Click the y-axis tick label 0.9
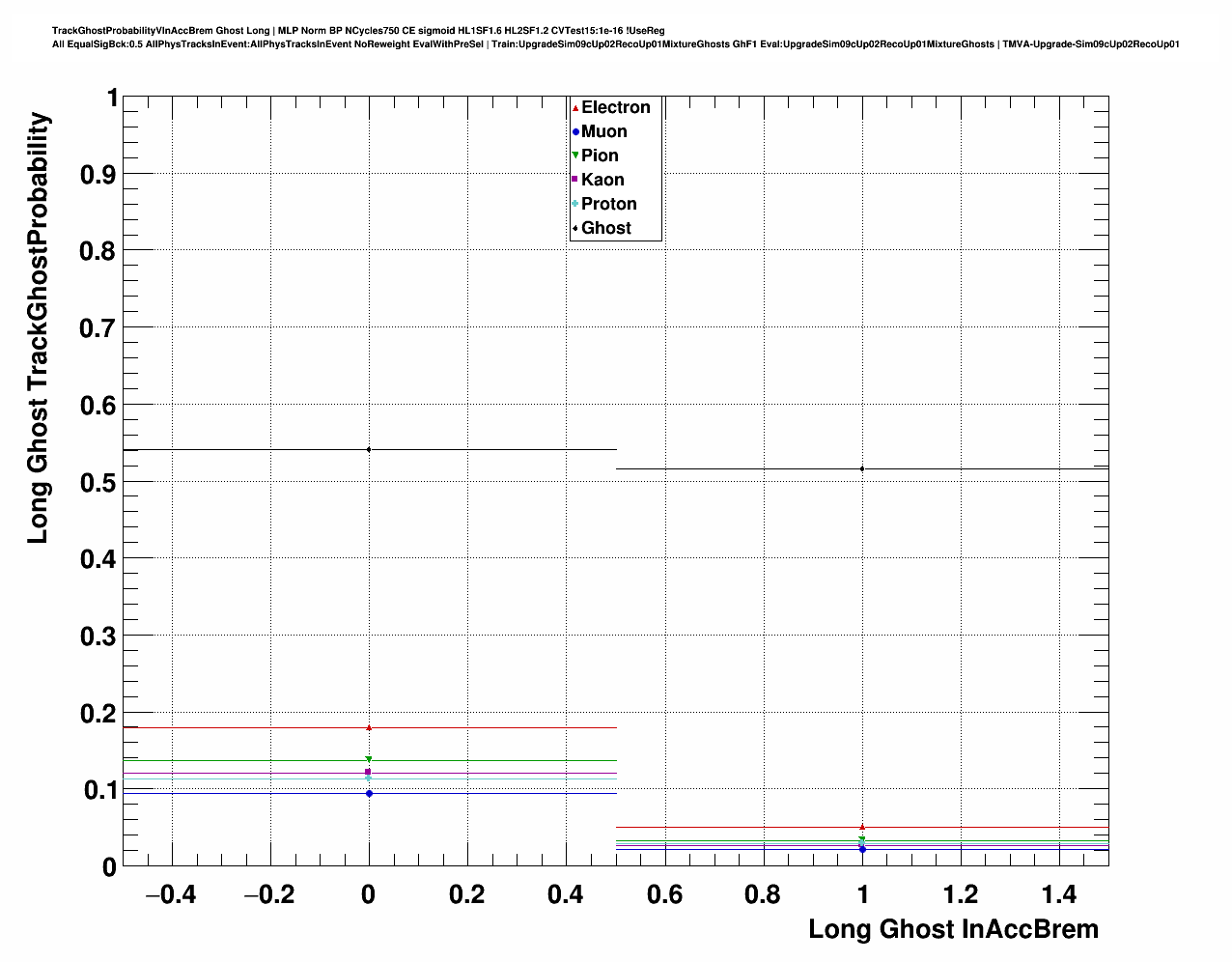This screenshot has width=1232, height=962. pyautogui.click(x=97, y=174)
